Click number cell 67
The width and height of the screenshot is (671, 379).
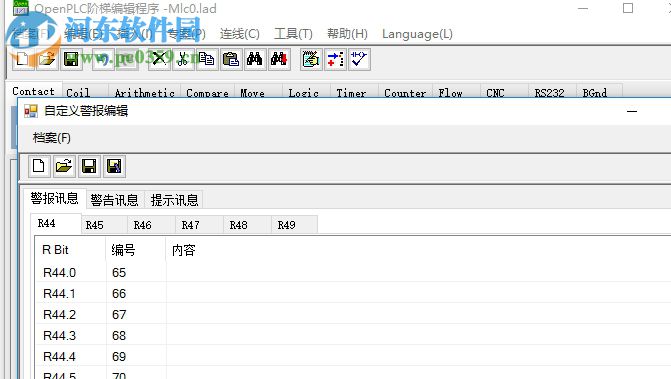pyautogui.click(x=136, y=314)
